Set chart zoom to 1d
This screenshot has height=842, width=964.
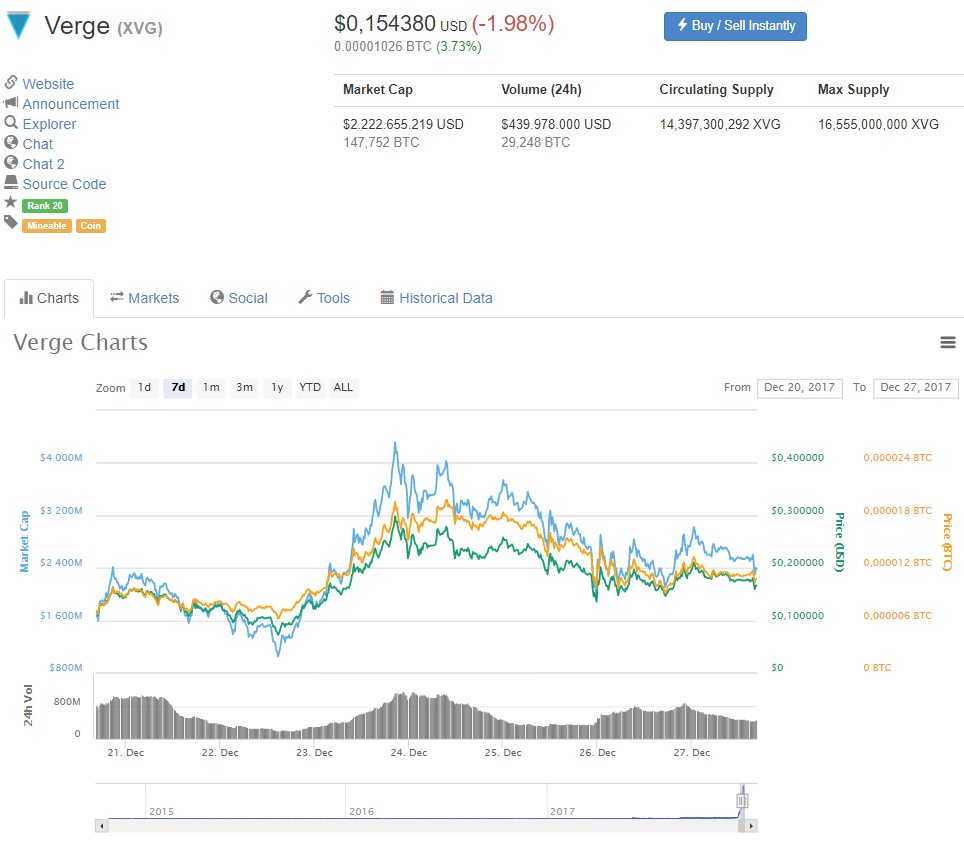144,388
